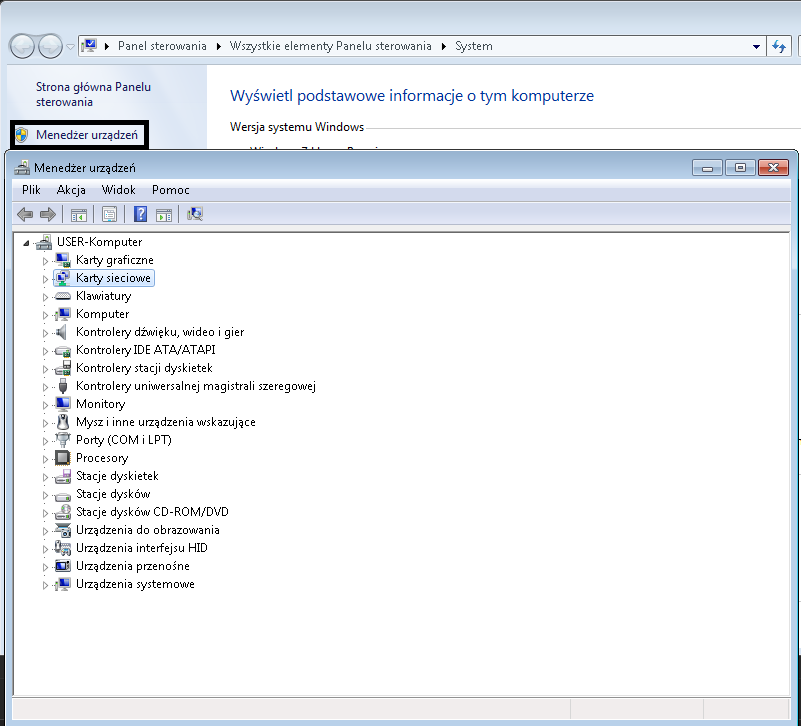Click the Kontrolery IDE ATA/ATAPI icon
This screenshot has width=801, height=726.
(63, 350)
